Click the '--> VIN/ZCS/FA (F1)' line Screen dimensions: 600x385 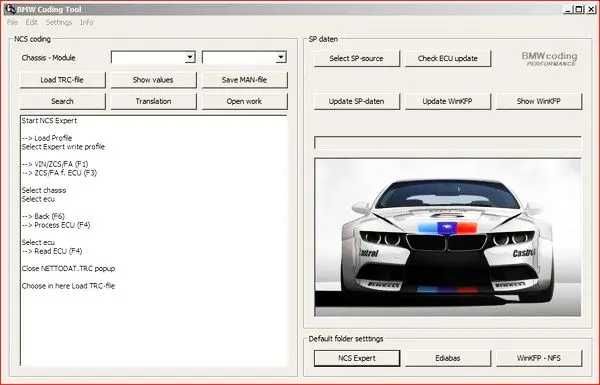point(55,164)
